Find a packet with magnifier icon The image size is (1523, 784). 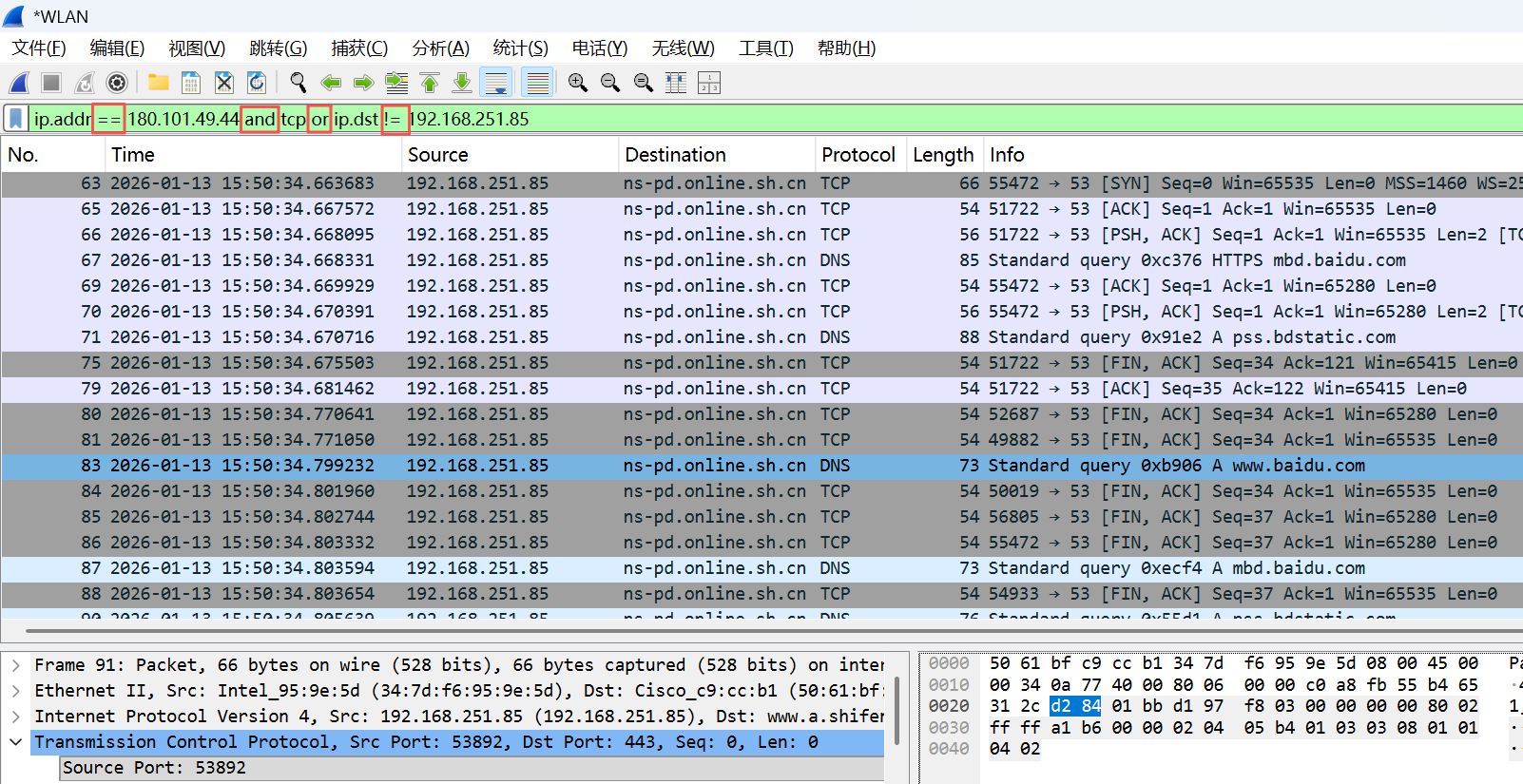point(299,83)
